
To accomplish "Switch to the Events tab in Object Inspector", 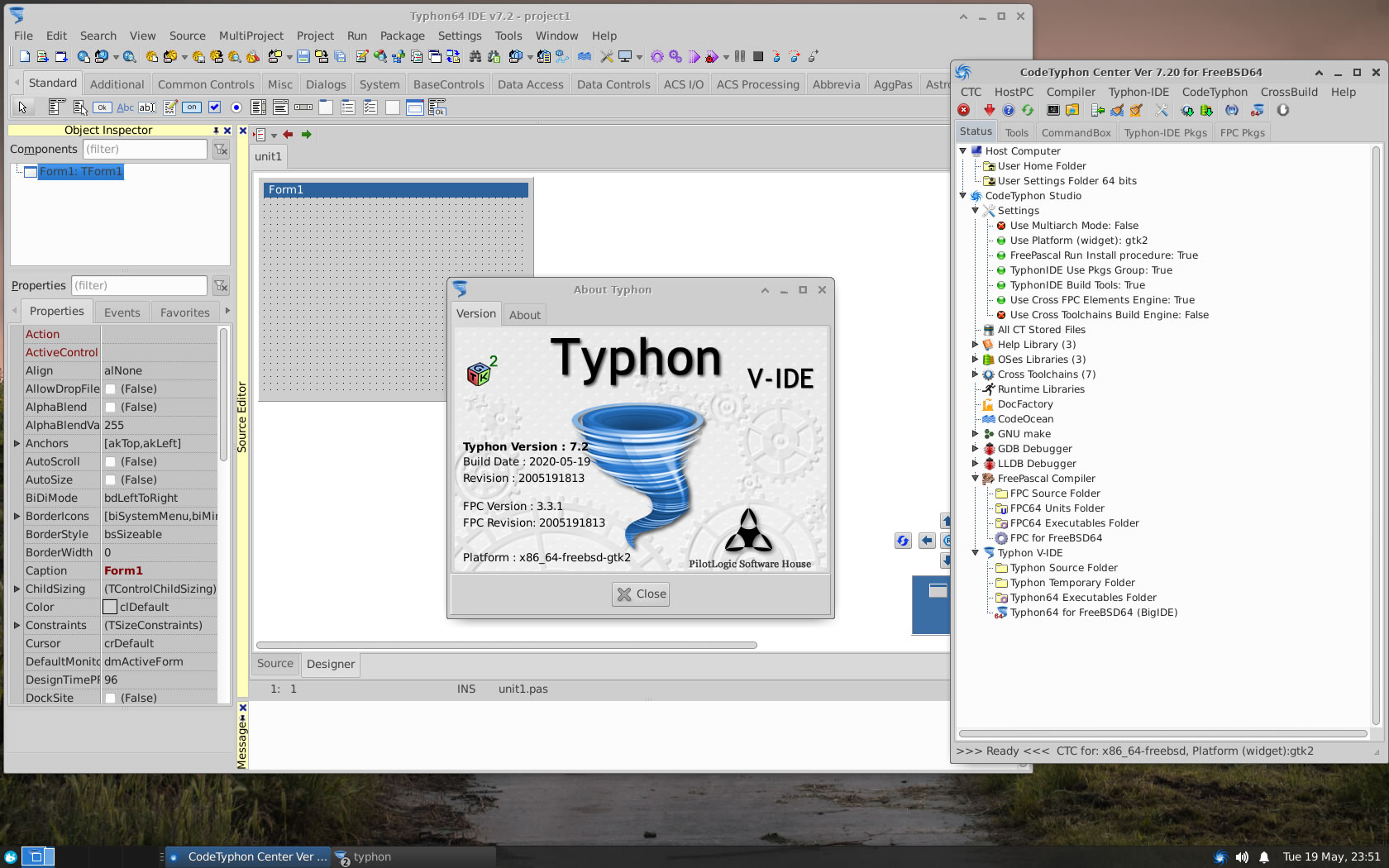I will pyautogui.click(x=122, y=312).
